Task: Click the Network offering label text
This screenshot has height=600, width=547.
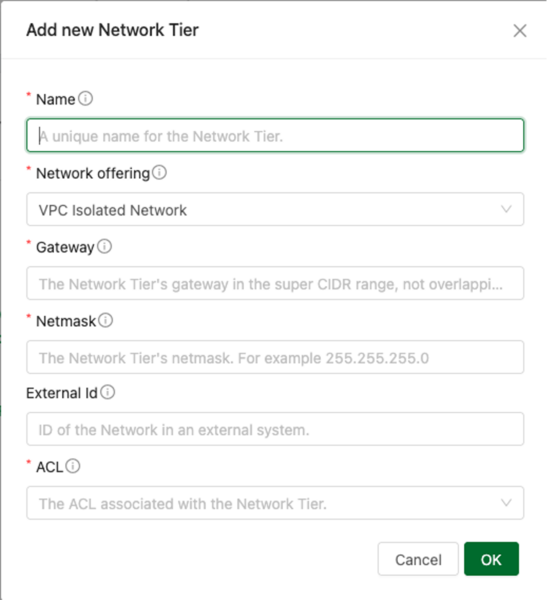Action: 93,173
